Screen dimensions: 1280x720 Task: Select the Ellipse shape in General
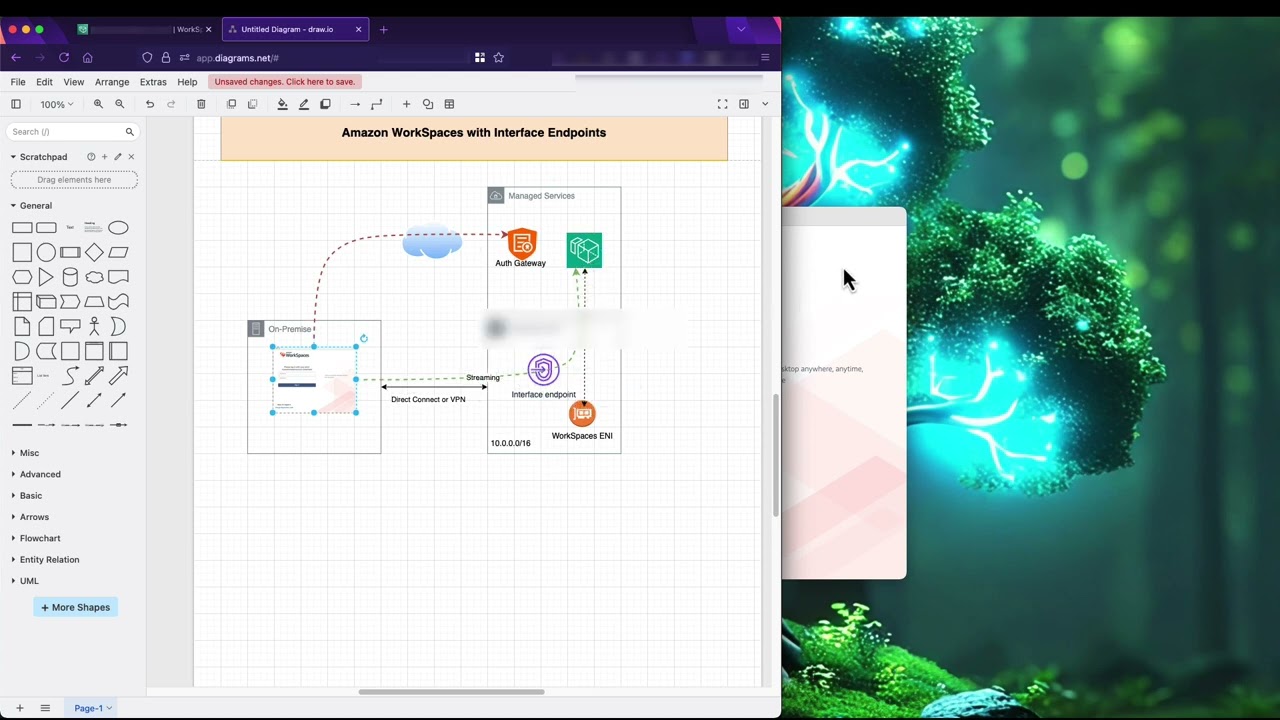[118, 228]
